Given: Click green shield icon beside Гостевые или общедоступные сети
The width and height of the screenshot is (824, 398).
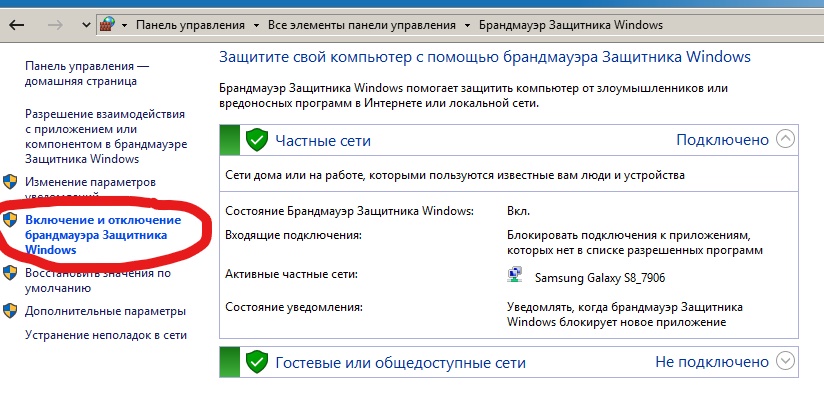Looking at the screenshot, I should coord(256,362).
